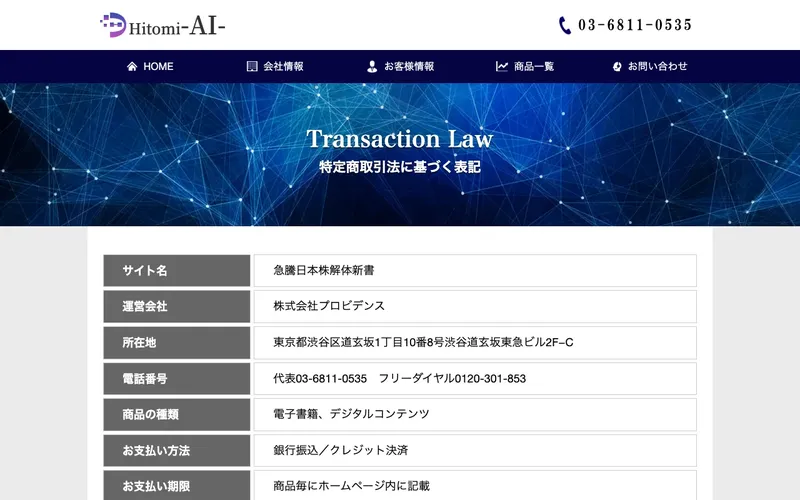Viewport: 800px width, 500px height.
Task: Click the 株式会社プロビデンス cell
Action: [475, 307]
